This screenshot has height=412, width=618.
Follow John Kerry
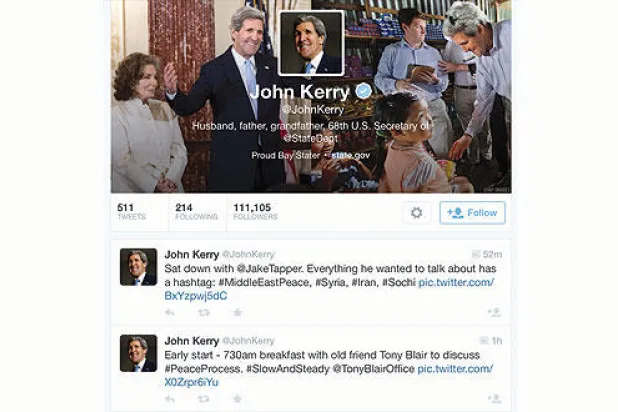472,213
